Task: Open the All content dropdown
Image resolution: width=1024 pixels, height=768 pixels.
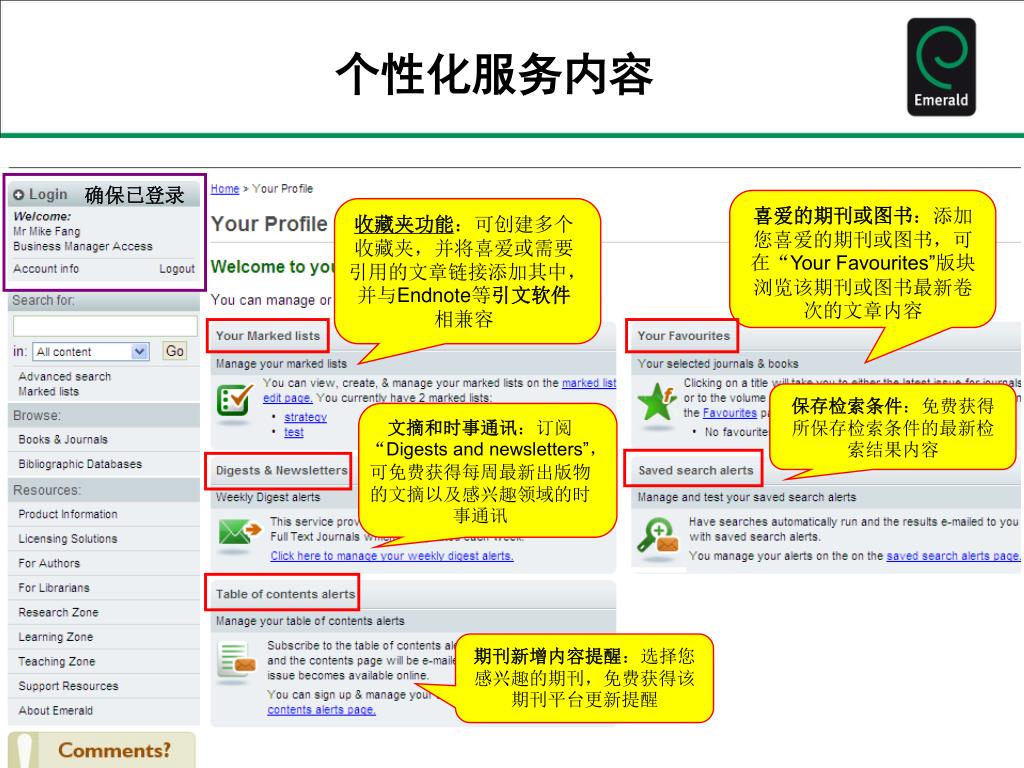Action: pos(91,351)
